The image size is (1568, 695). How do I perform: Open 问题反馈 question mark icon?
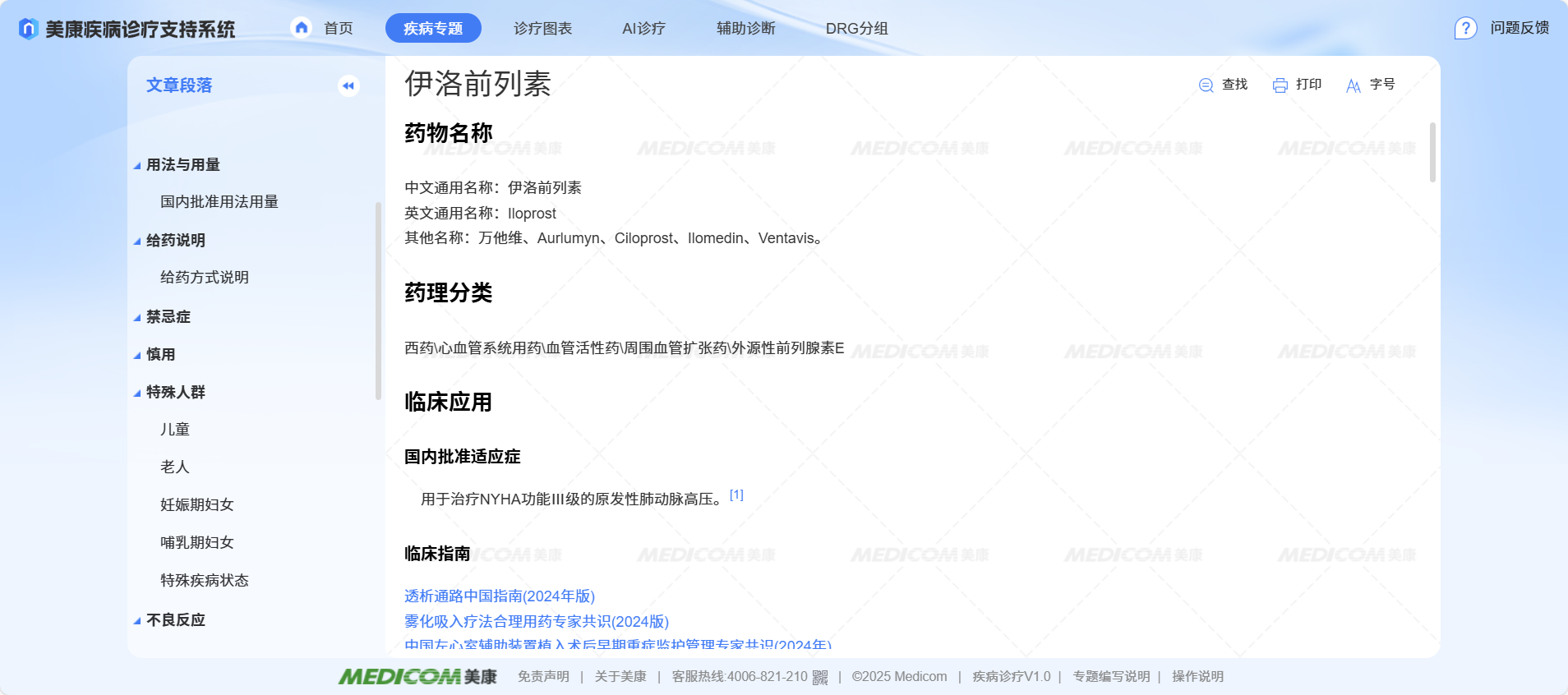click(1465, 29)
